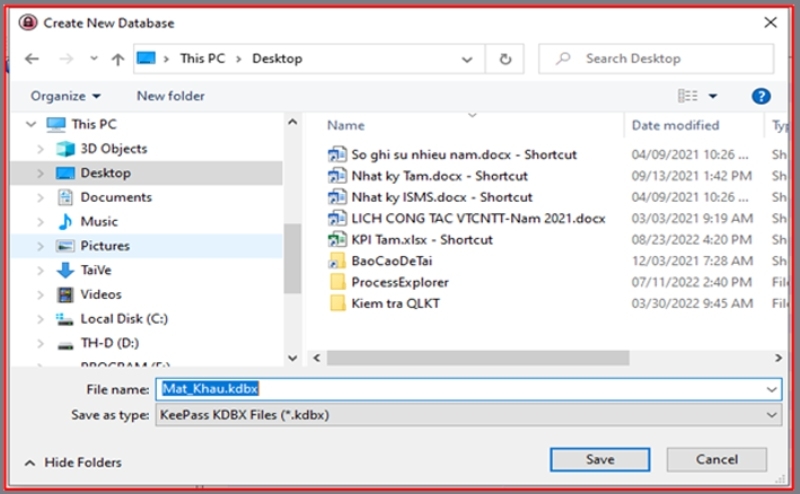Viewport: 800px width, 494px height.
Task: Select 'KPI Tam.xlsx - Shortcut' file
Action: pos(421,240)
